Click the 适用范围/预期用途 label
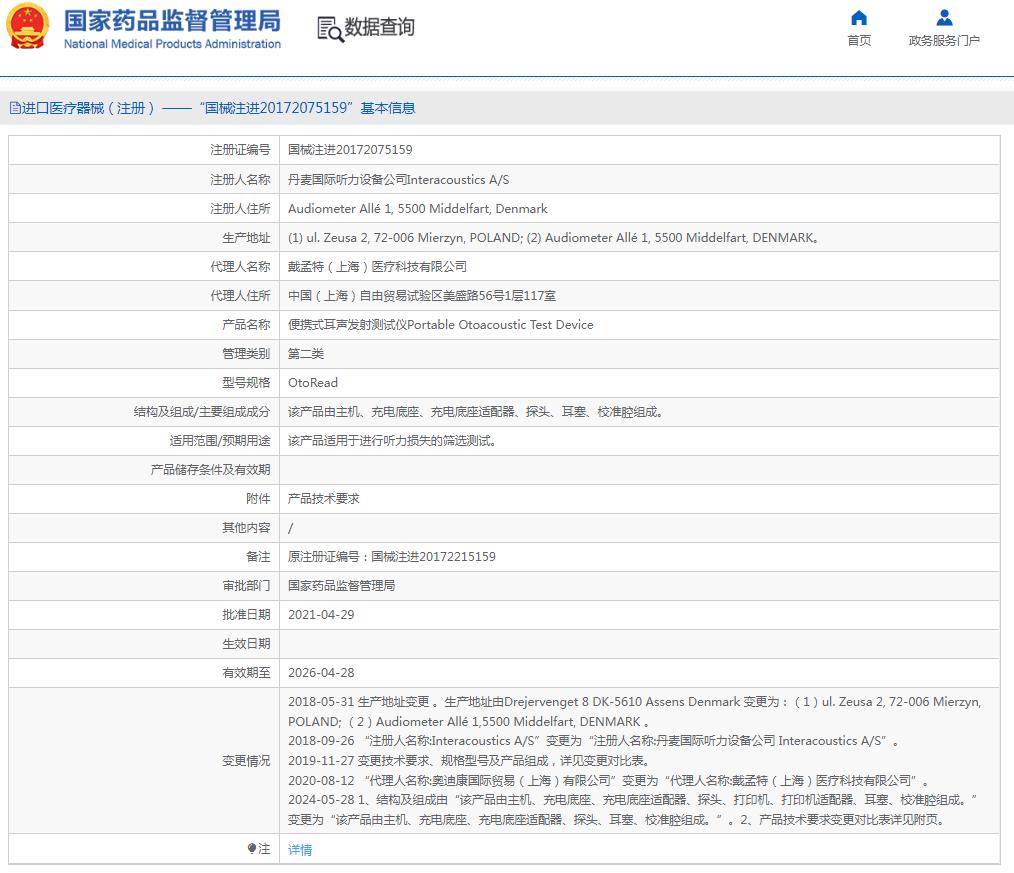 tap(220, 441)
